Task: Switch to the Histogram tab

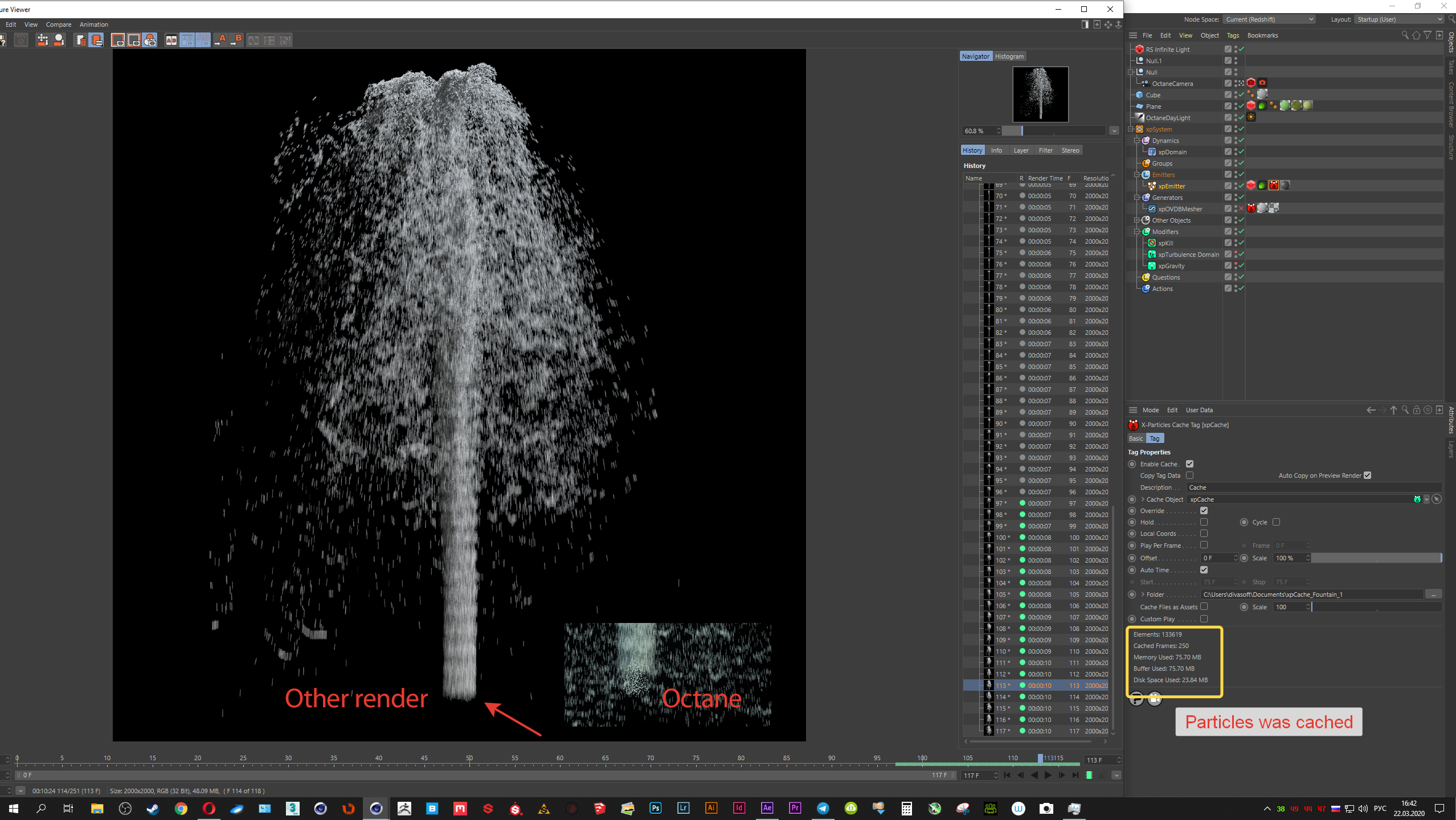Action: 1009,56
